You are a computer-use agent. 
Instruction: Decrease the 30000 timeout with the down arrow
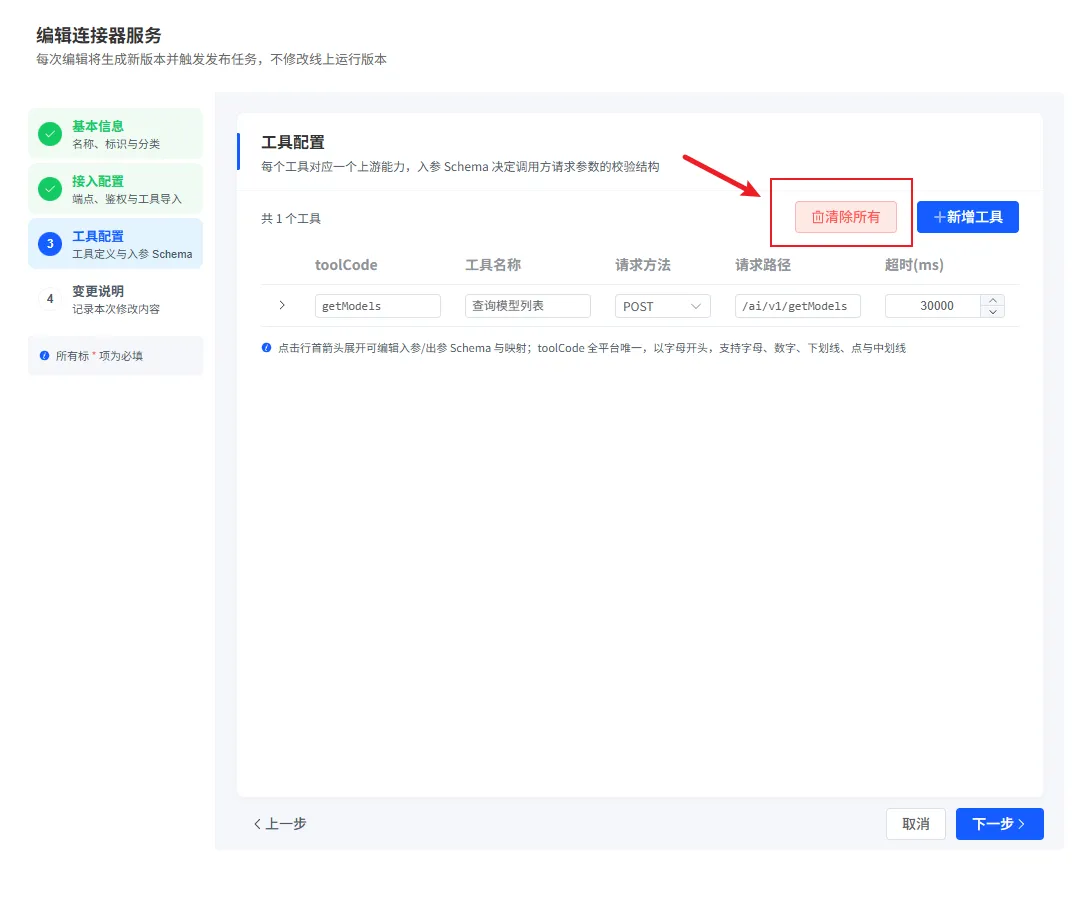(993, 311)
